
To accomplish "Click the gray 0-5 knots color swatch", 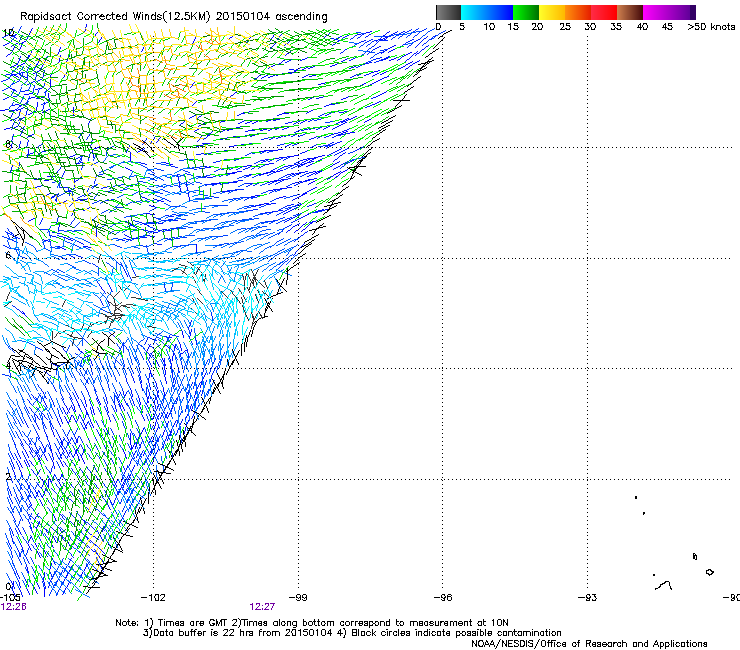I will [x=448, y=12].
